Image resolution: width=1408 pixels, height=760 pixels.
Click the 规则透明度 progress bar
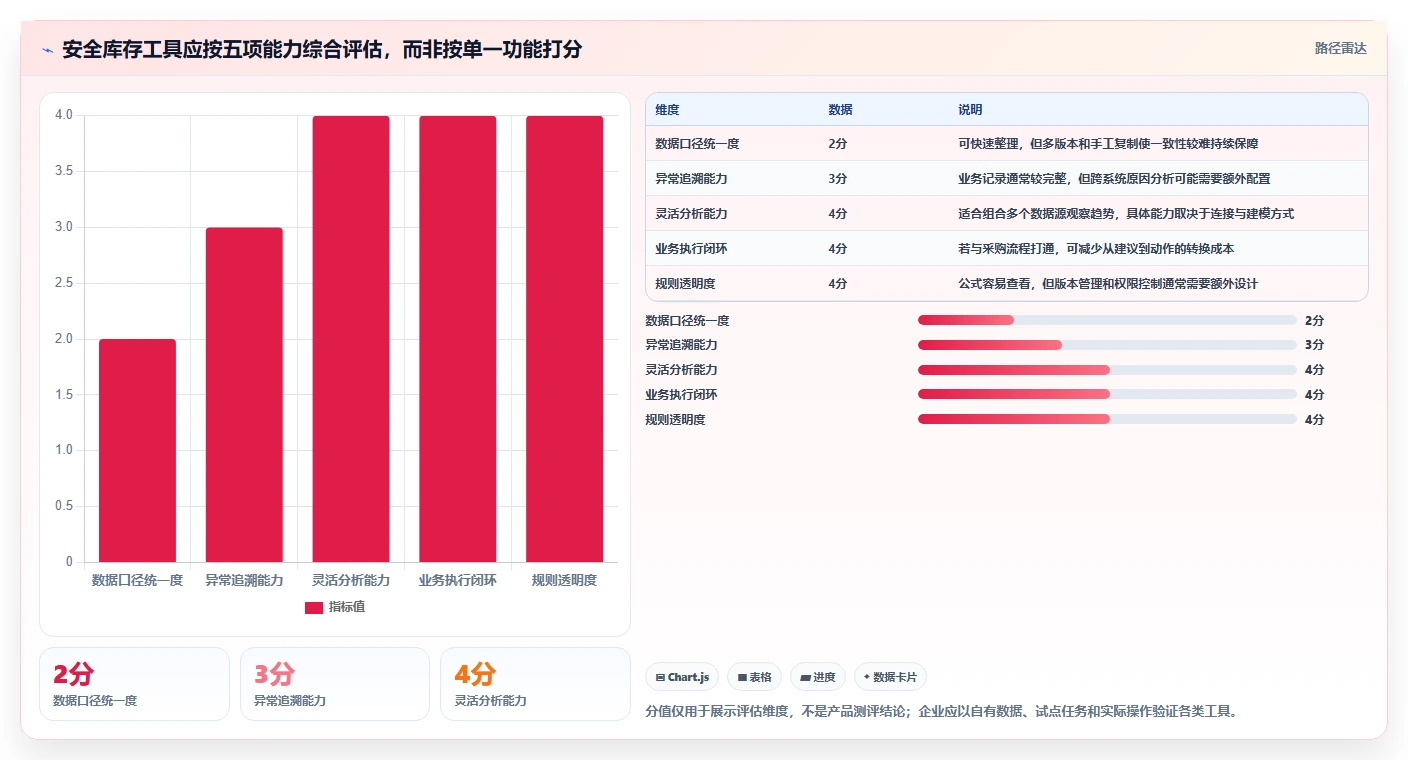point(1107,420)
